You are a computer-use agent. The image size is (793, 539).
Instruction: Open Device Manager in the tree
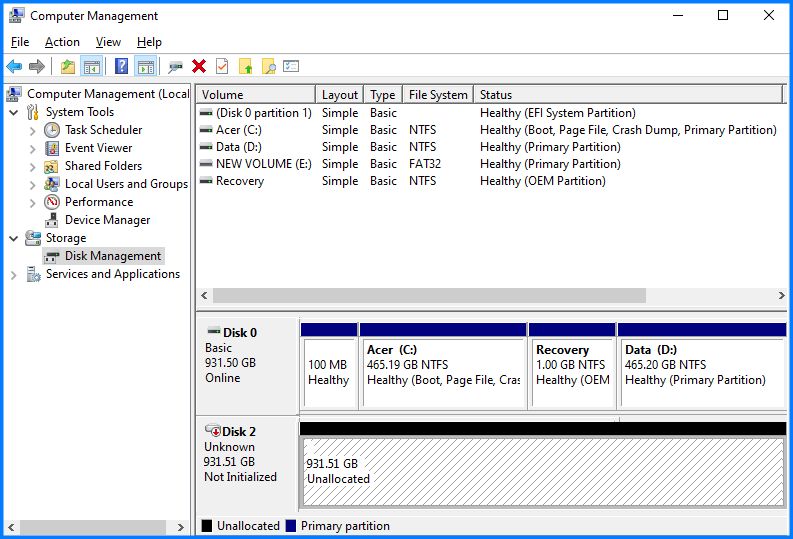pos(107,220)
